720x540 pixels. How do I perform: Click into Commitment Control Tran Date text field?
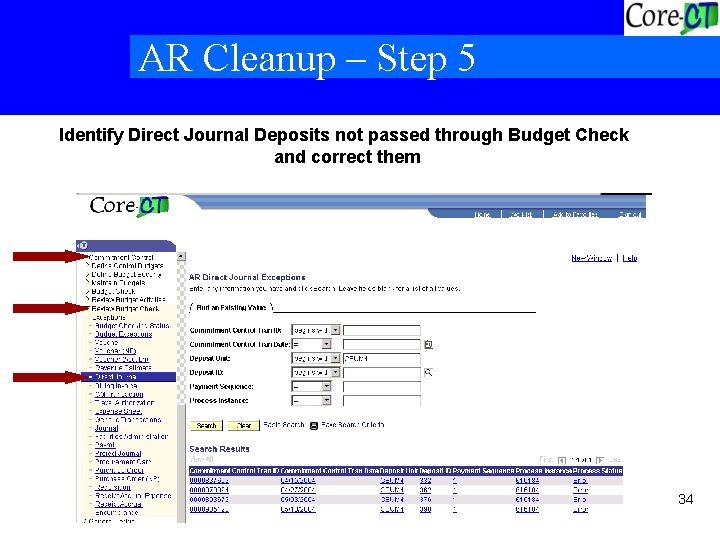(382, 344)
